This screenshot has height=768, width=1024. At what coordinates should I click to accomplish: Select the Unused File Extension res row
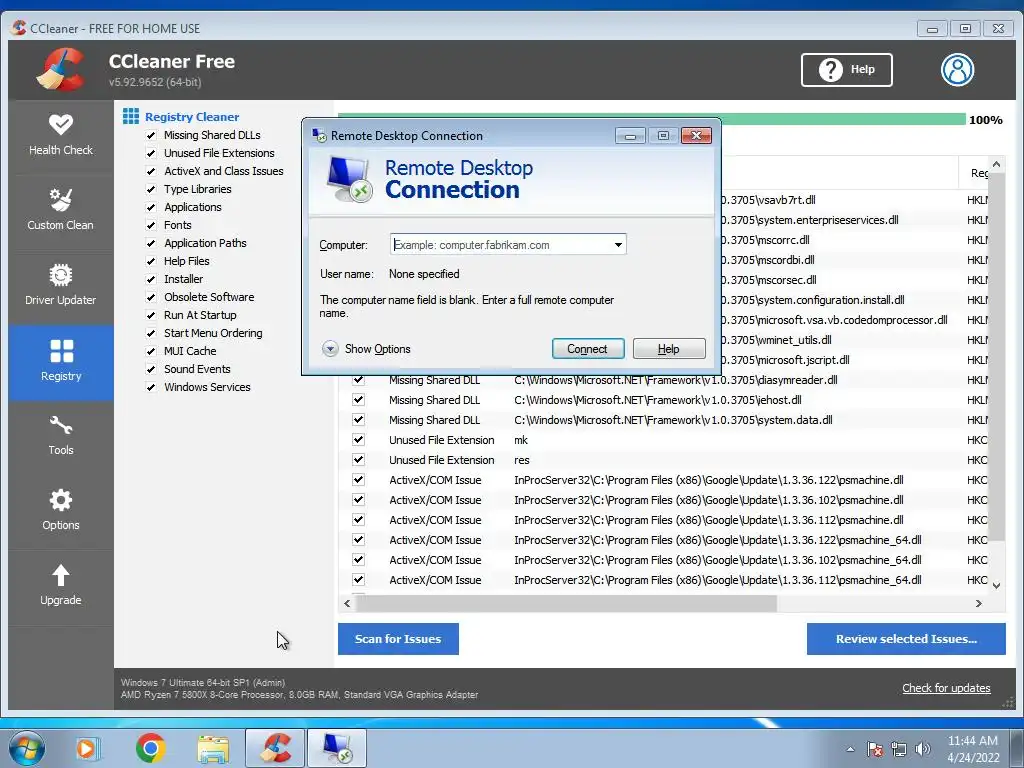tap(663, 460)
